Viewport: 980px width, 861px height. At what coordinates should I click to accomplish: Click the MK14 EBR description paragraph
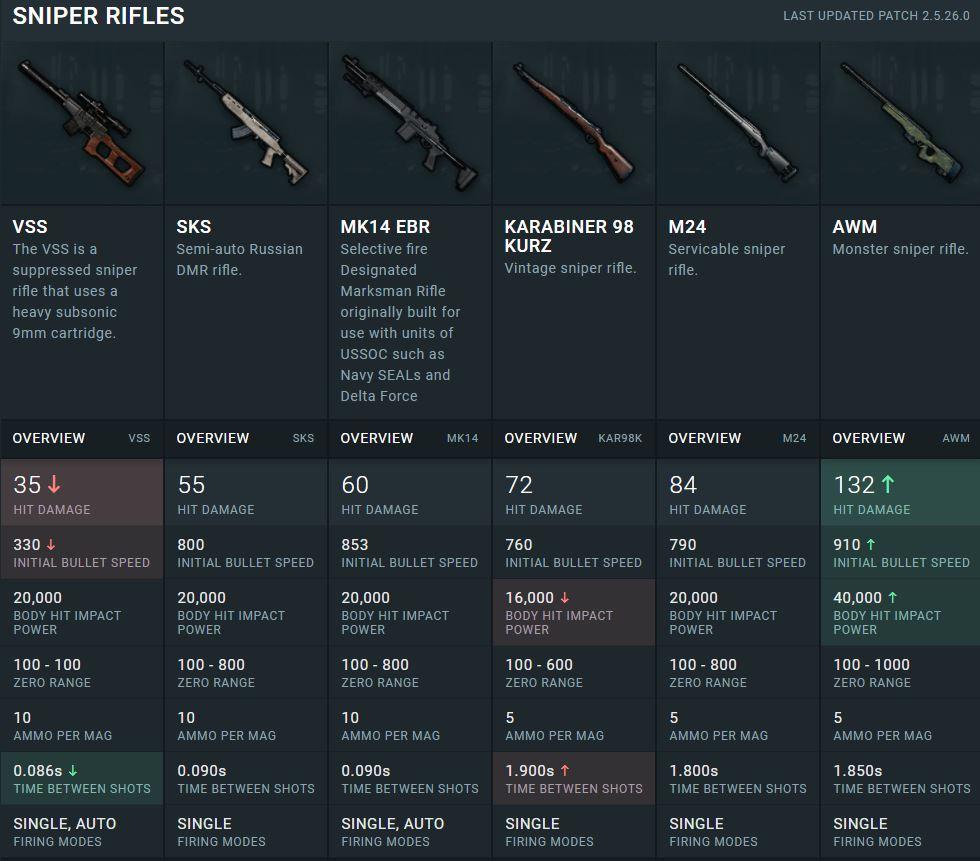[x=400, y=322]
